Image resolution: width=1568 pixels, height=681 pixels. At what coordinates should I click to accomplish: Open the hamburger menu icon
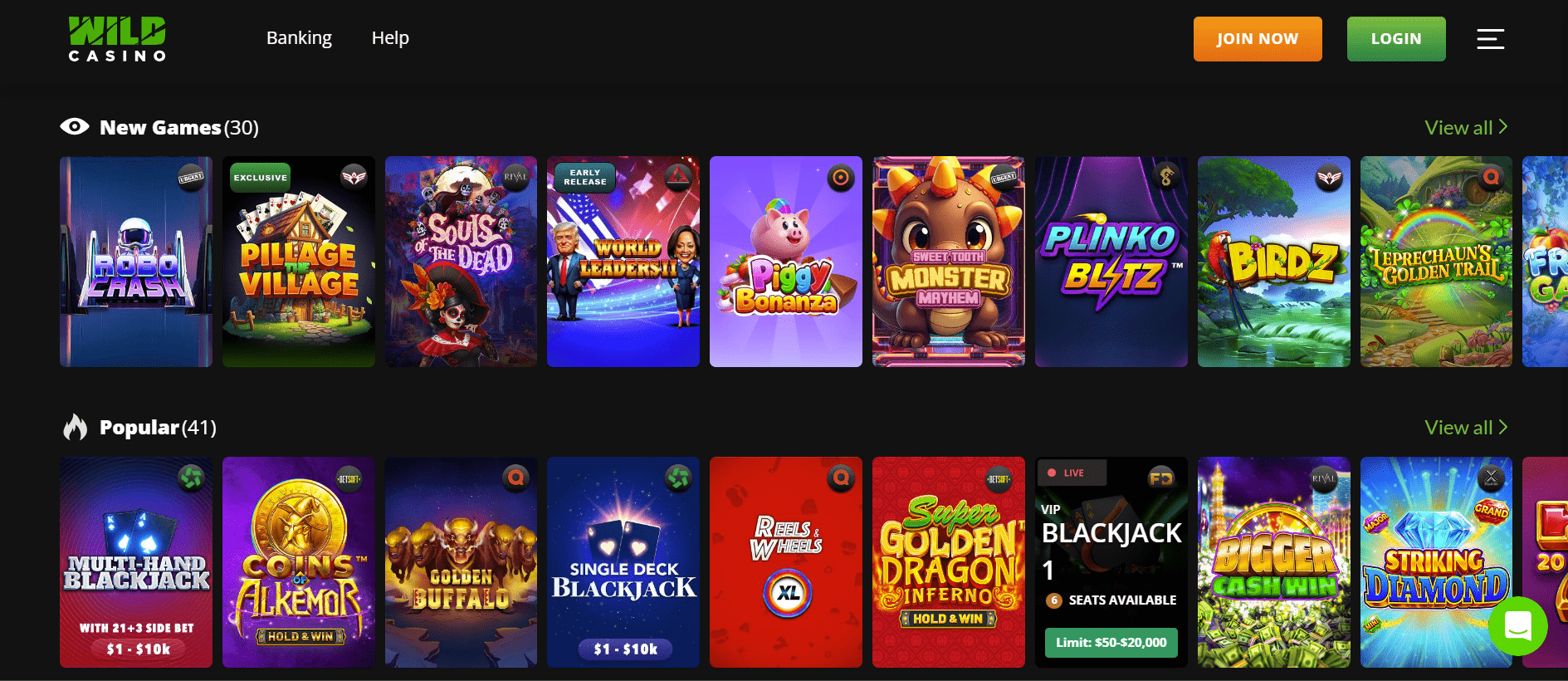coord(1490,39)
